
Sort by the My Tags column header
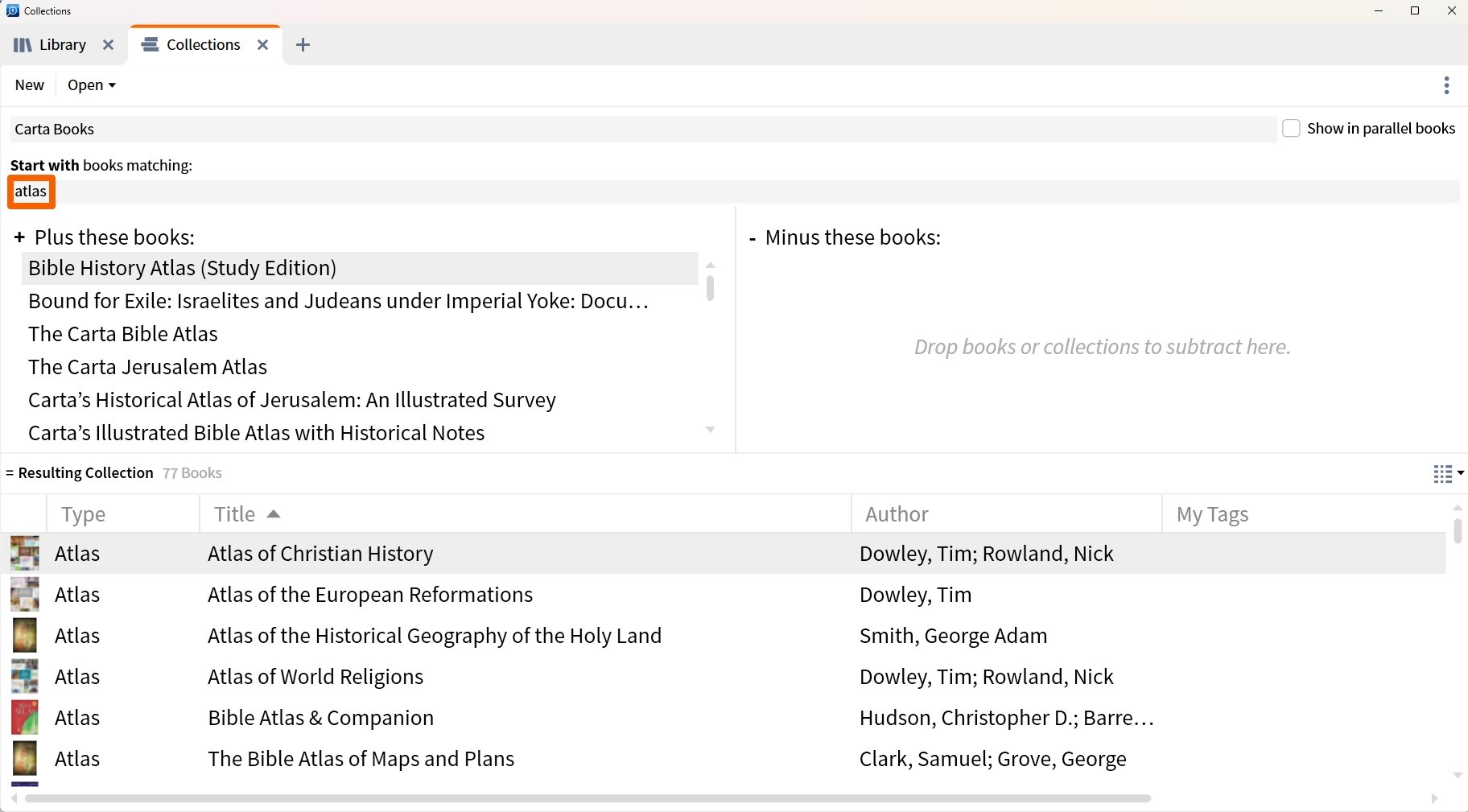pyautogui.click(x=1304, y=514)
